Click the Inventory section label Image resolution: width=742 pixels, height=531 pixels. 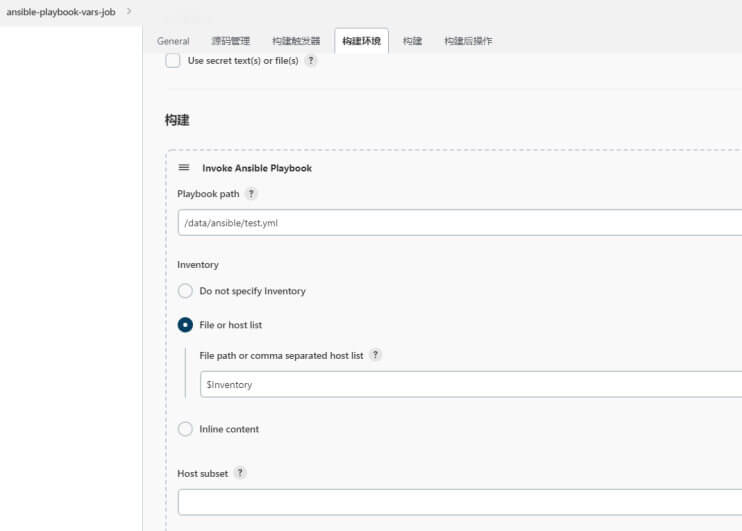198,265
